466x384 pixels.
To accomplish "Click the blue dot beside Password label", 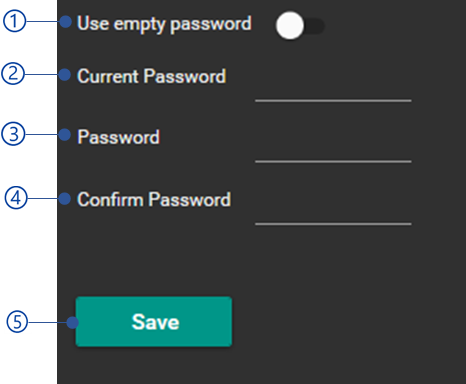I will pos(65,135).
